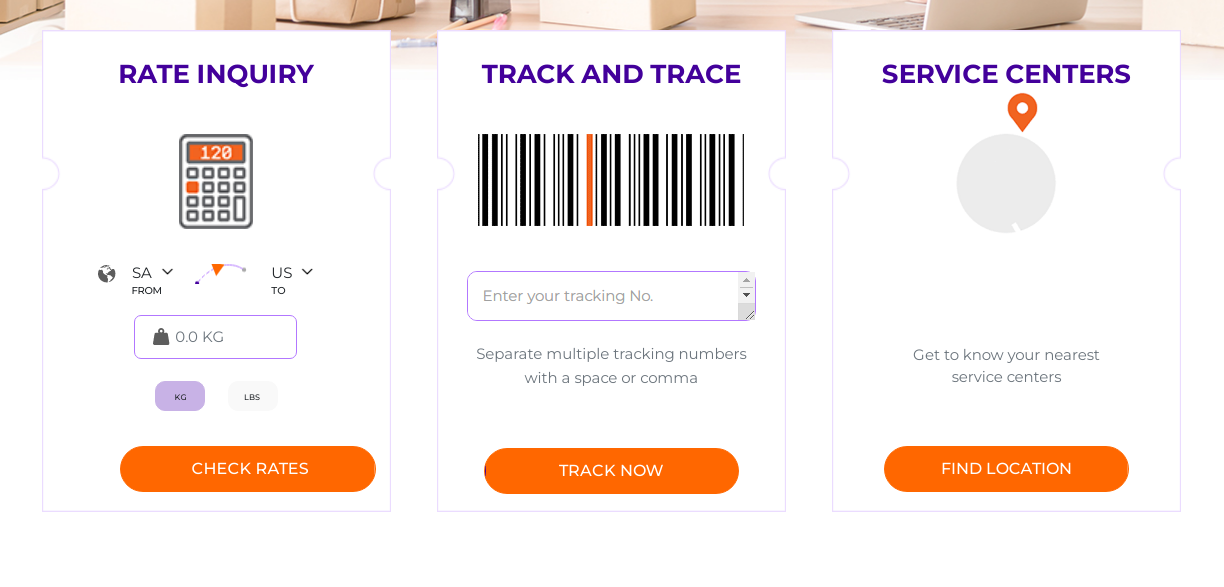Screen dimensions: 1224x587
Task: Click the RATE INQUIRY heading
Action: 216,74
